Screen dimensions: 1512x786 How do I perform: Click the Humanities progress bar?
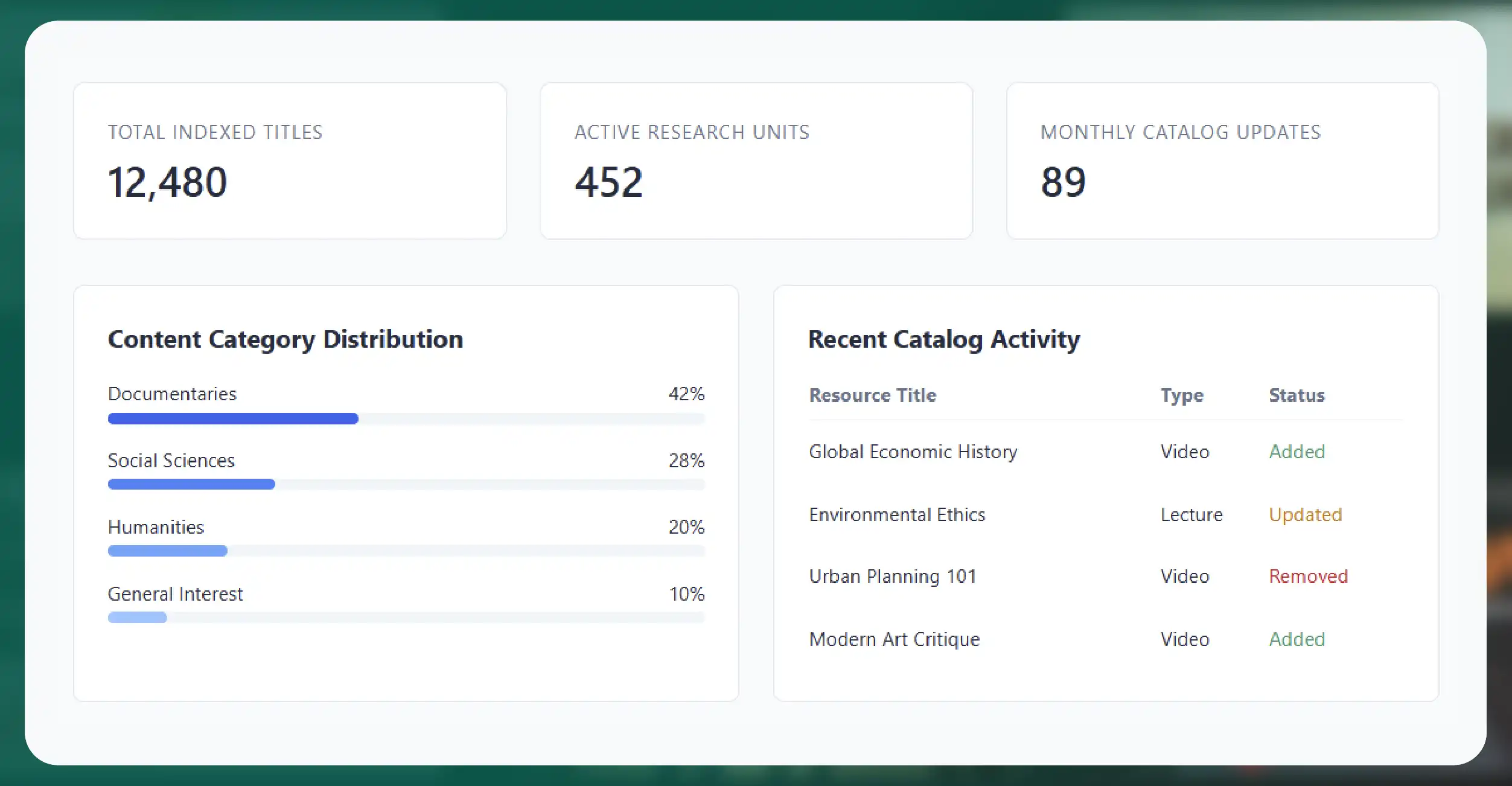(406, 551)
